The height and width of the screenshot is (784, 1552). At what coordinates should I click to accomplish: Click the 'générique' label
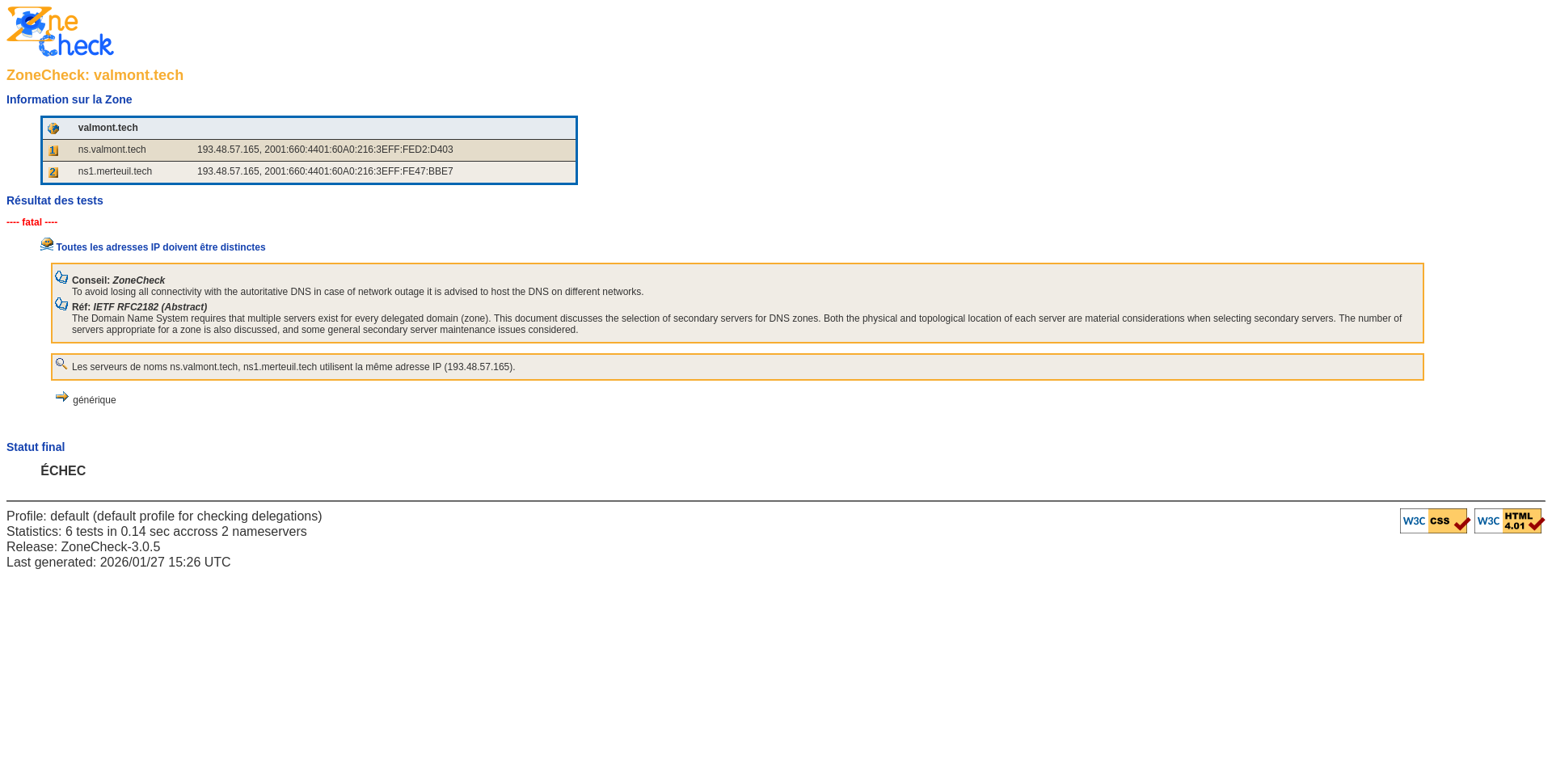(95, 400)
